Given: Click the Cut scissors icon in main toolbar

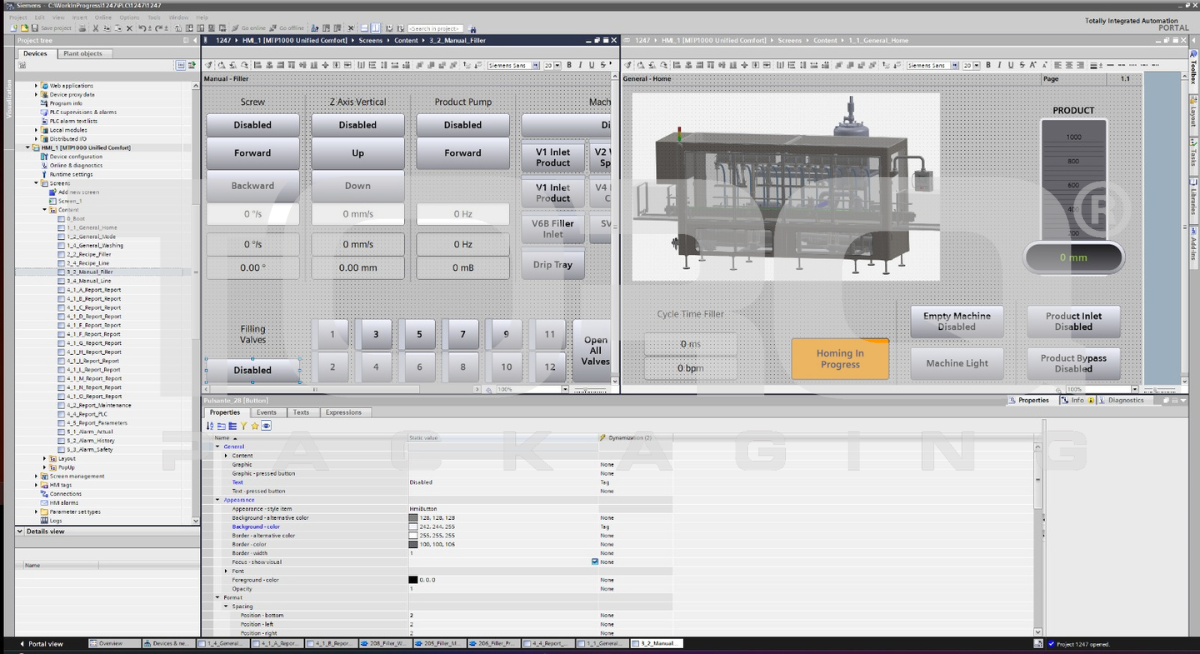Looking at the screenshot, I should 95,28.
